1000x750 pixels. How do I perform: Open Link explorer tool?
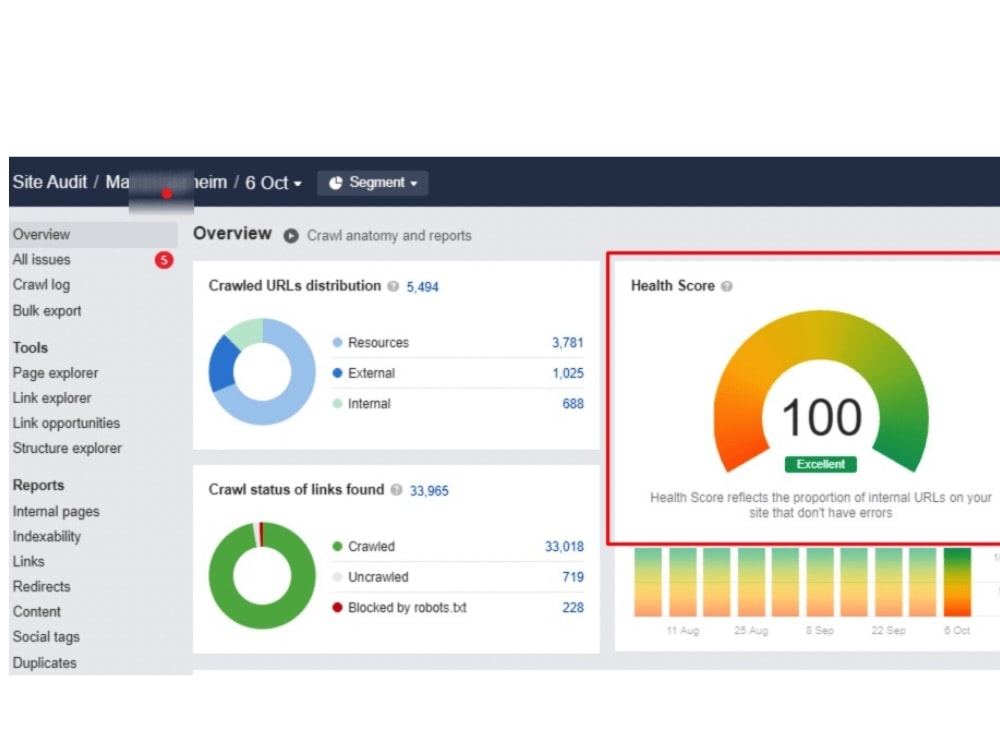pos(52,398)
